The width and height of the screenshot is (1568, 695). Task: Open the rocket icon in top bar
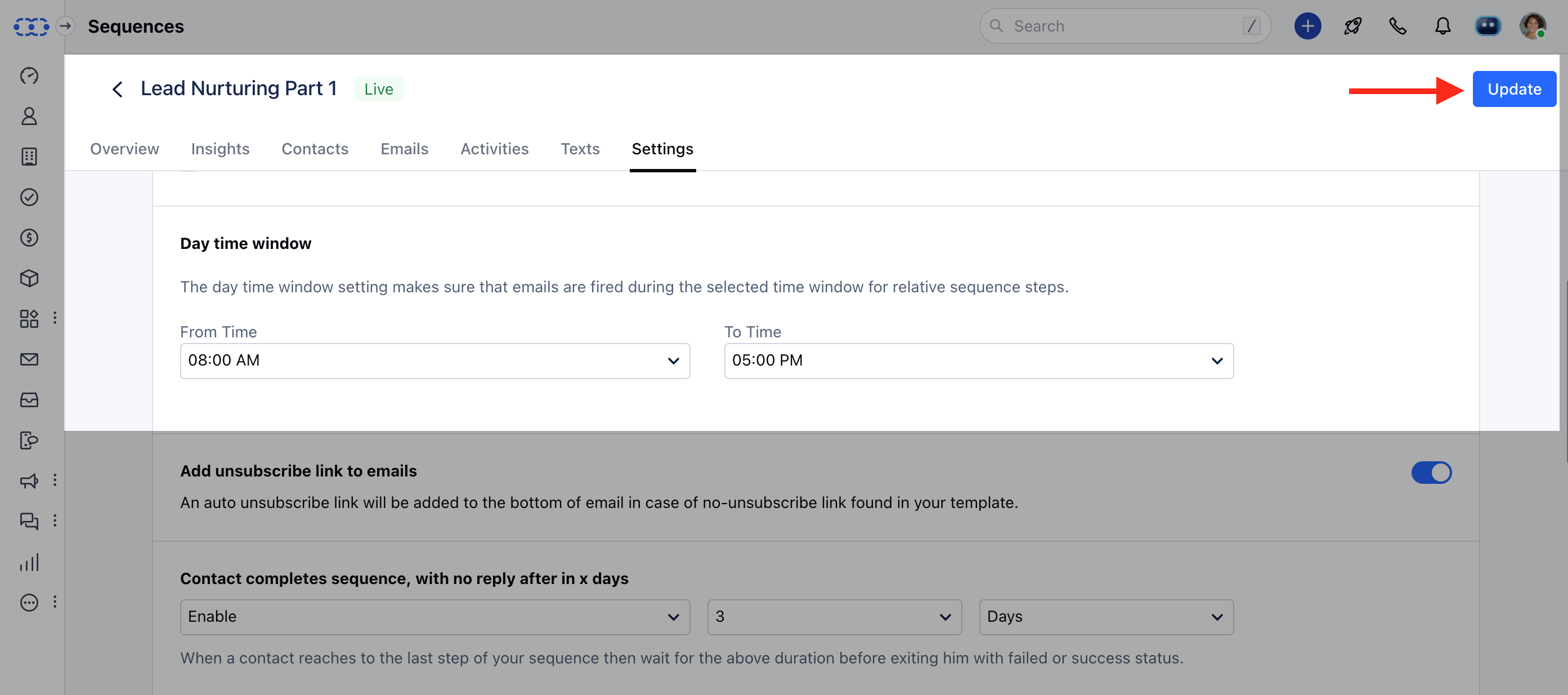(1352, 26)
